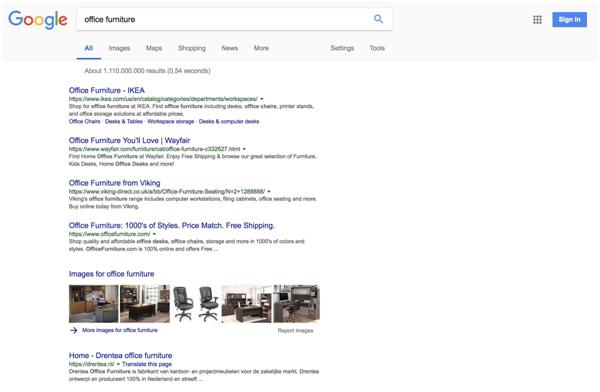Select the All tab
This screenshot has width=600, height=392.
click(x=89, y=48)
